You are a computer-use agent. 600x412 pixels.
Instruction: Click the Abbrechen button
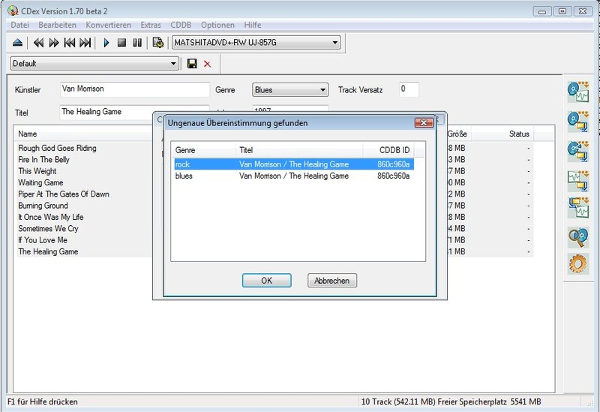tap(332, 280)
